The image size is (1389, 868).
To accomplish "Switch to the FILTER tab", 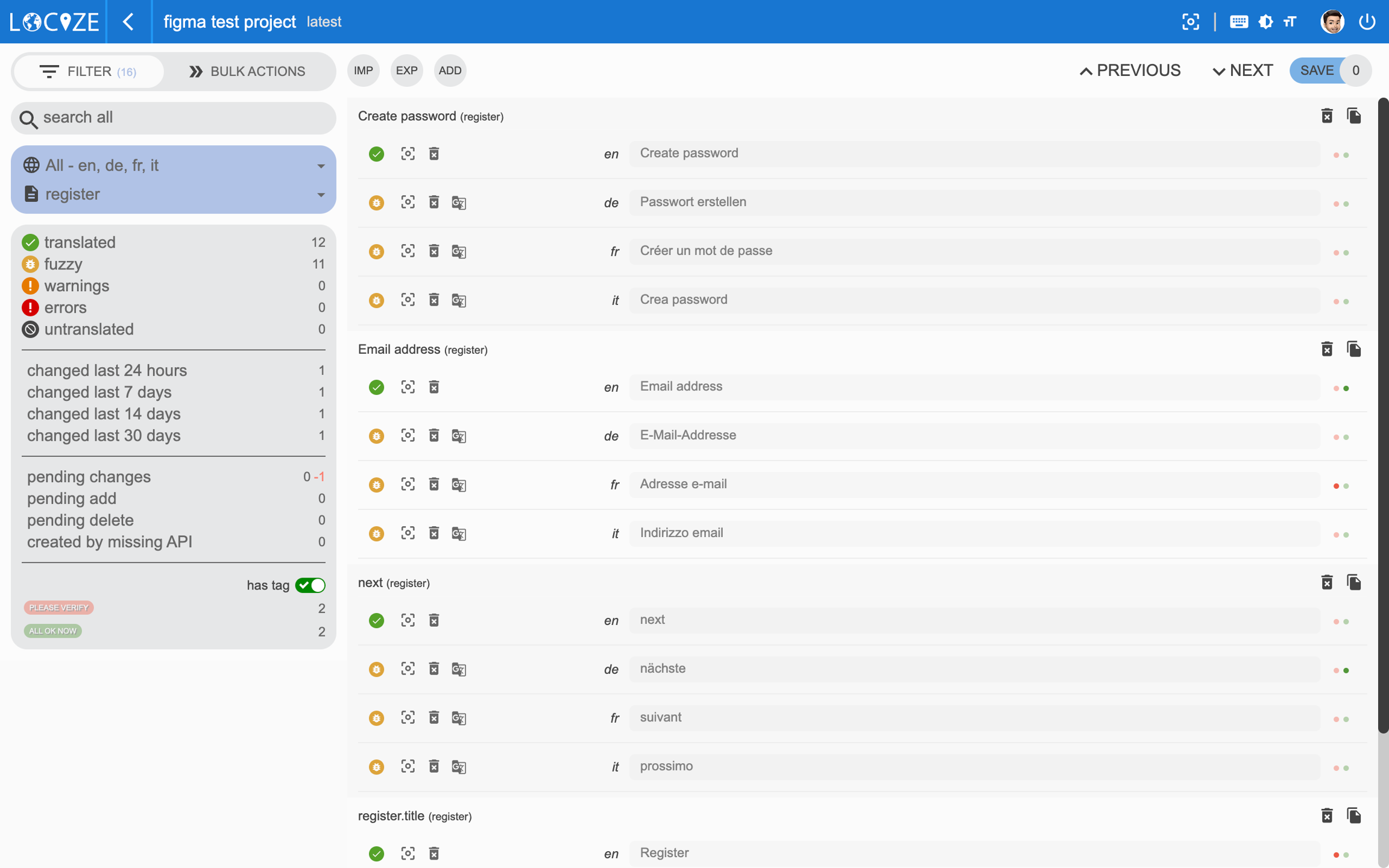I will (x=89, y=71).
